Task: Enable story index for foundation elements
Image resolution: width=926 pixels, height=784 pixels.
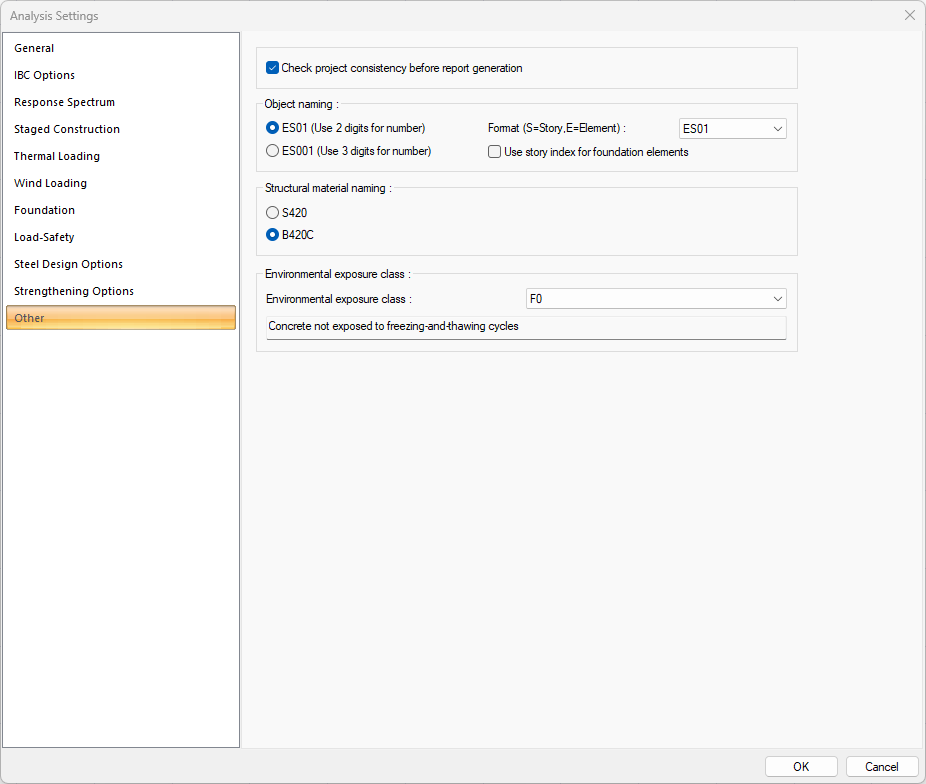Action: (x=494, y=152)
